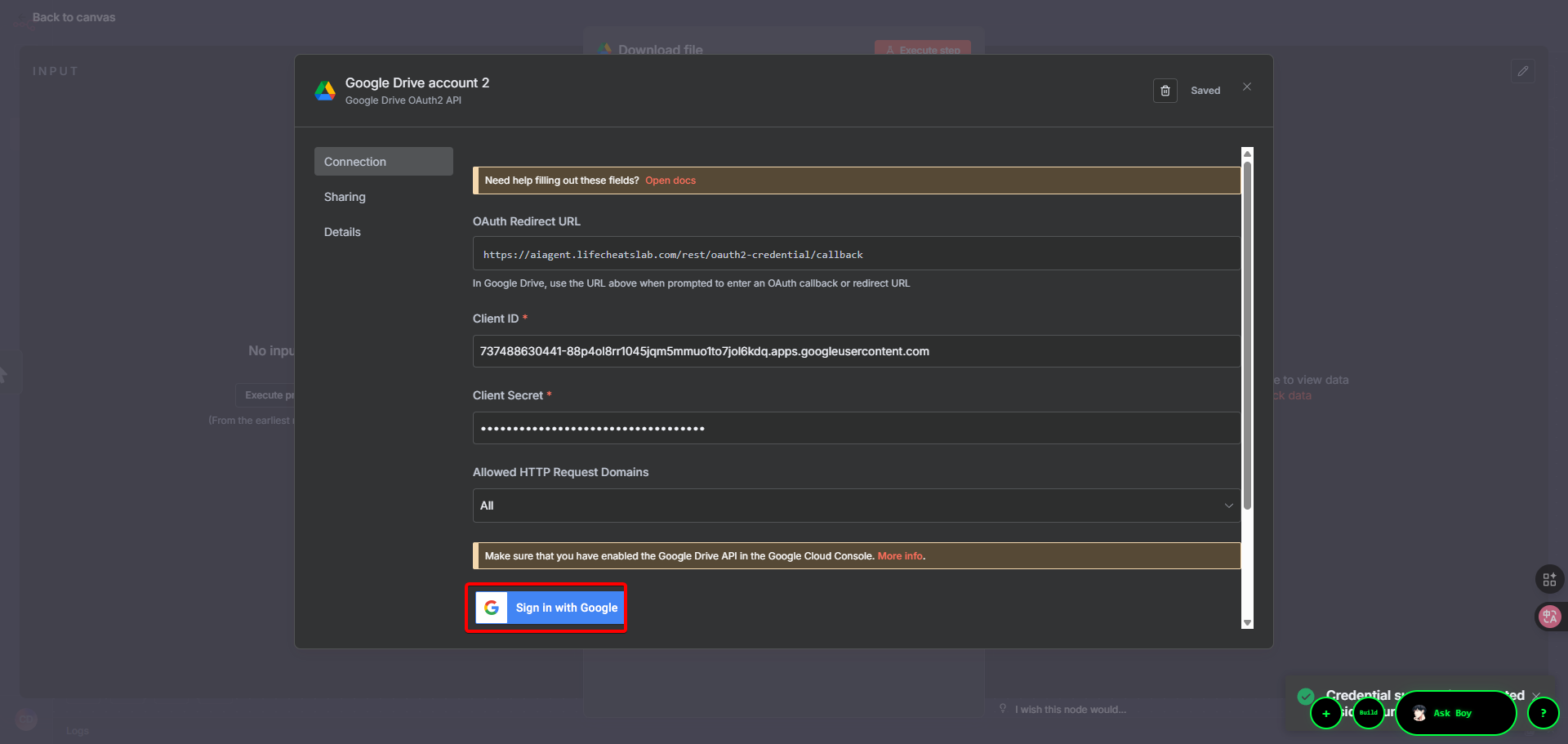Click the green question mark help button

click(1543, 713)
